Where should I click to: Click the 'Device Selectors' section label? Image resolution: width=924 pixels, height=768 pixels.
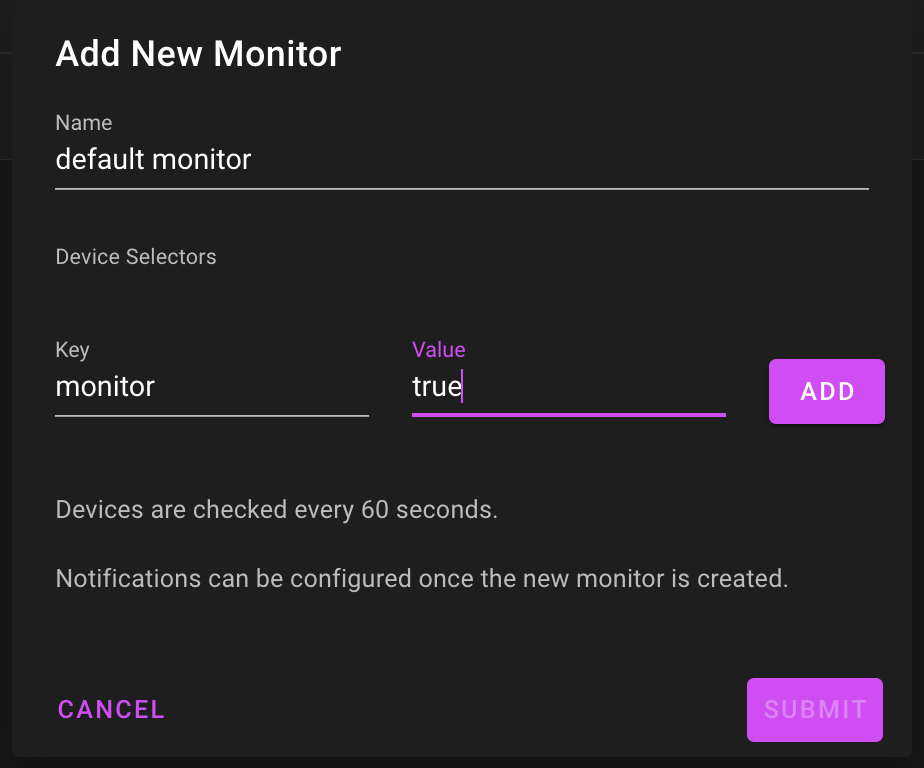[x=136, y=257]
